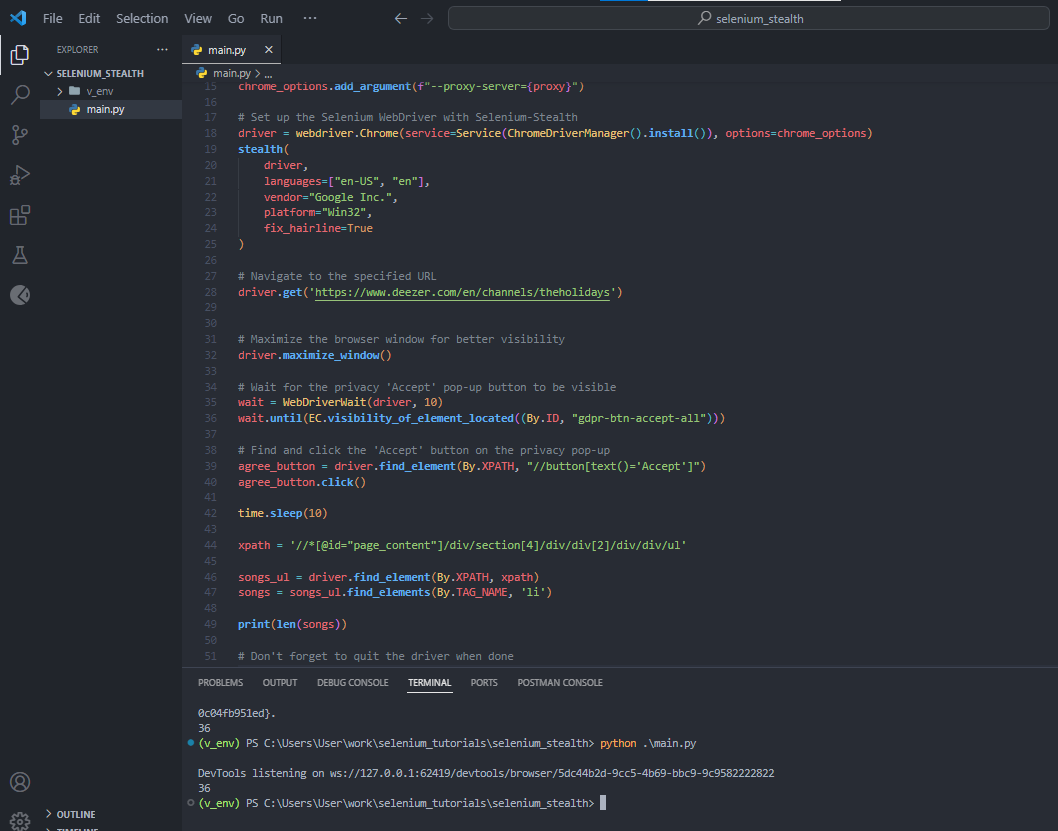Click the xpath assignment on line 44
1058x831 pixels.
(x=462, y=545)
